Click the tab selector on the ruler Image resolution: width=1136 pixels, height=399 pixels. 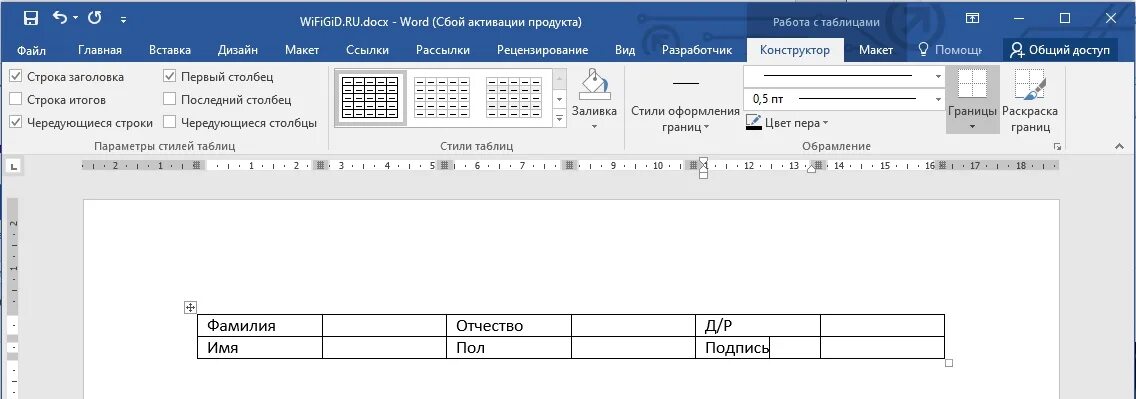pyautogui.click(x=14, y=167)
